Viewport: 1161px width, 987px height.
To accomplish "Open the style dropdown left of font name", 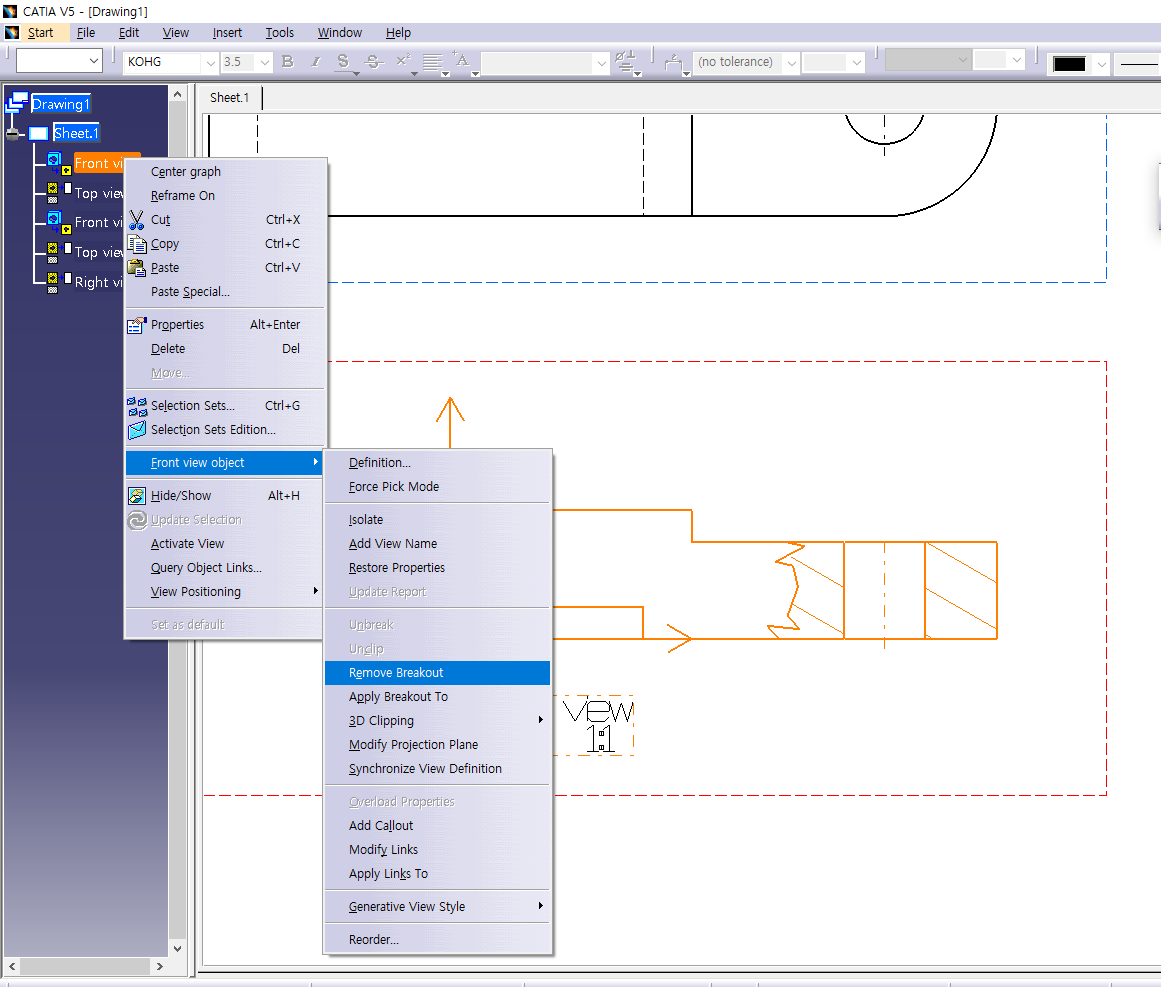I will tap(94, 61).
